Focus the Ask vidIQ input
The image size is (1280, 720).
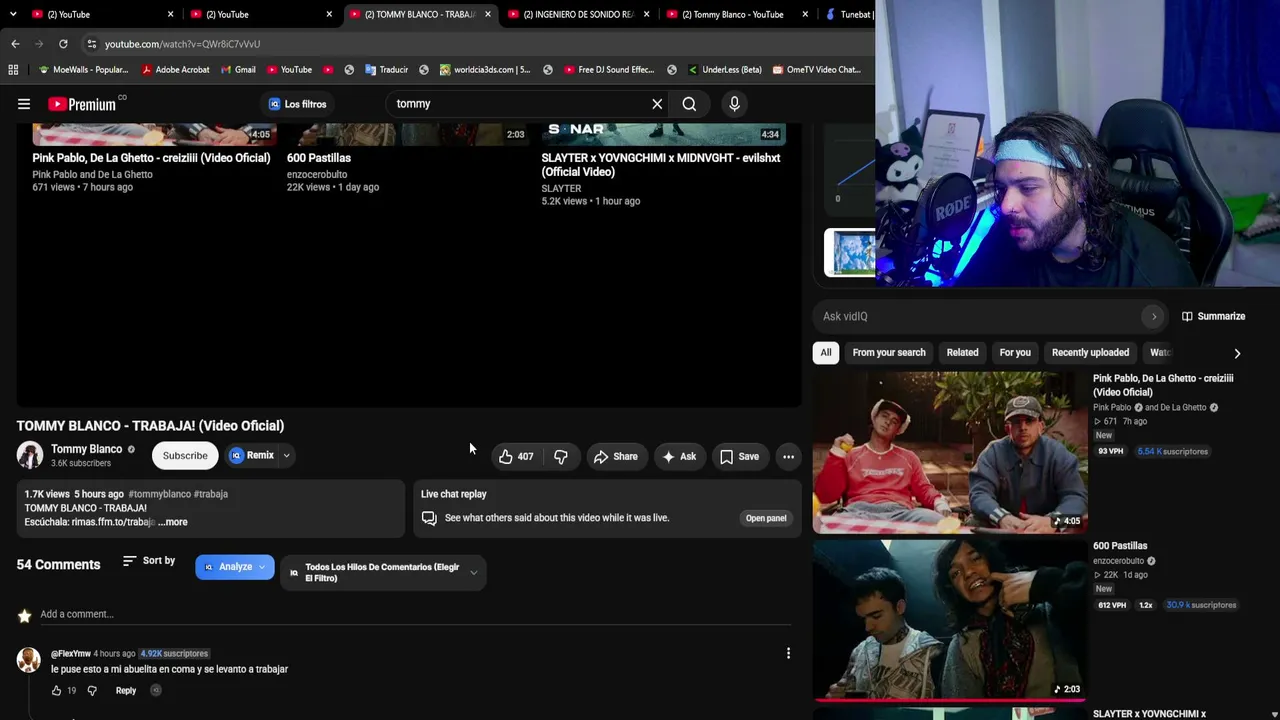tap(980, 316)
